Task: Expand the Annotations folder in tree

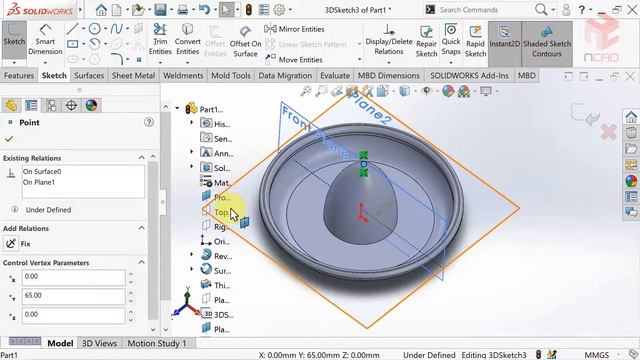Action: tap(192, 152)
